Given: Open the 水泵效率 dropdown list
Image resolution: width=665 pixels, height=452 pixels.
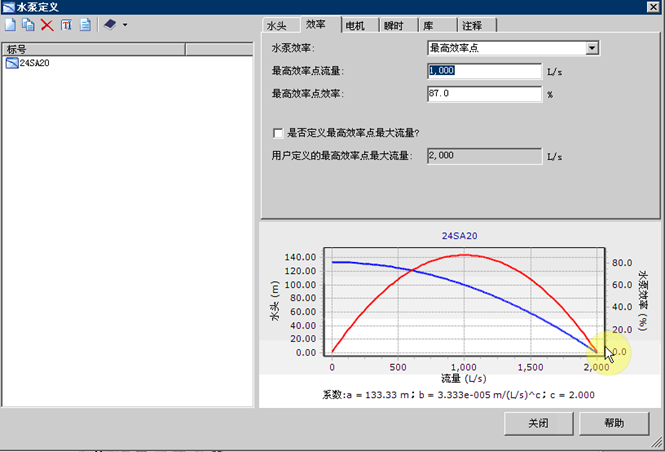Looking at the screenshot, I should [592, 47].
